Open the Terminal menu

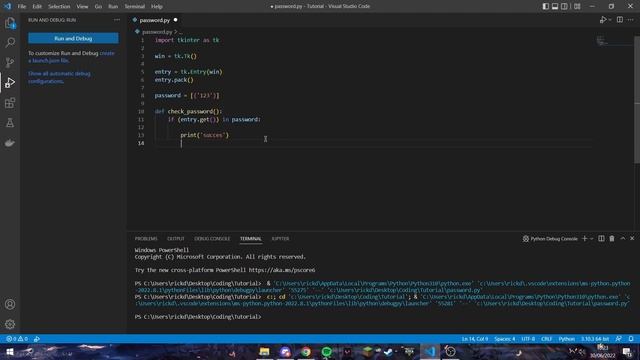point(135,6)
